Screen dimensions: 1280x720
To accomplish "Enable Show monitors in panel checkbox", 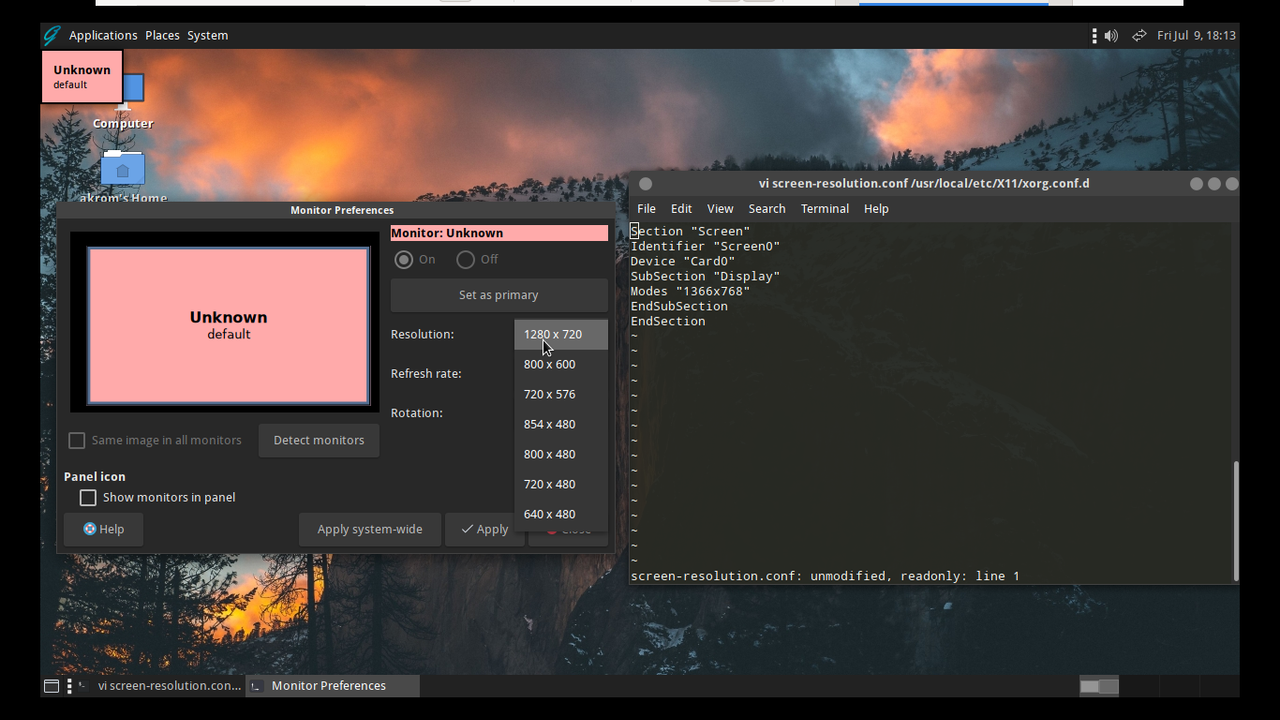I will [x=88, y=497].
